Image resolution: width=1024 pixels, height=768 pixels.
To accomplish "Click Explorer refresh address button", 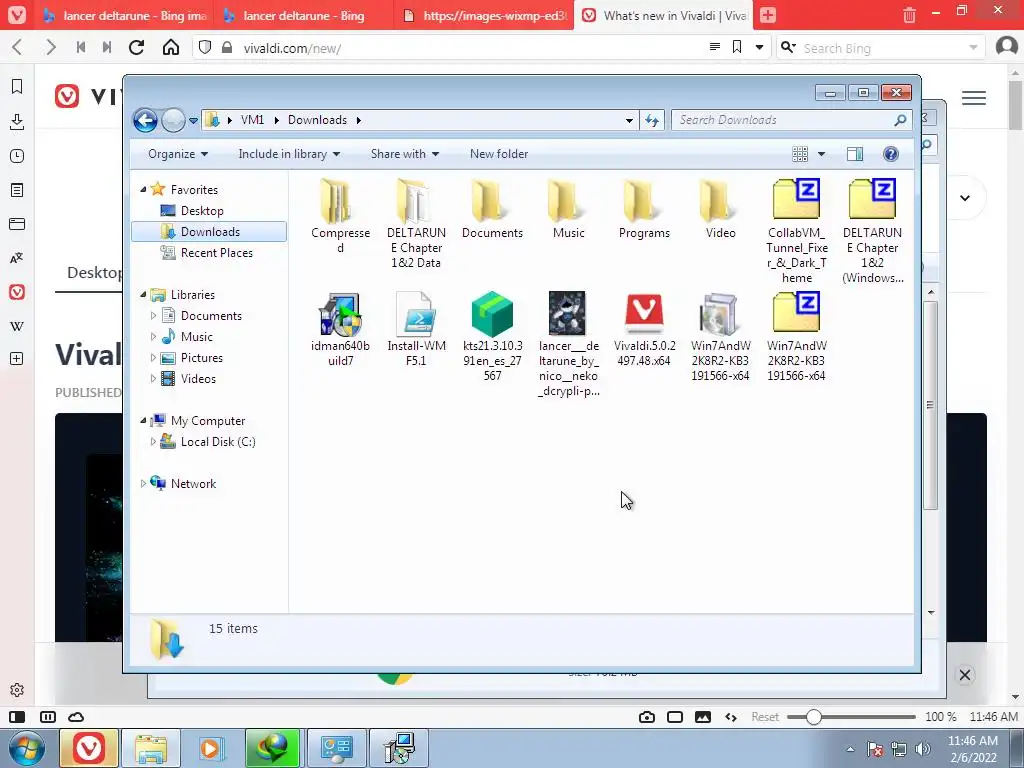I will 652,120.
